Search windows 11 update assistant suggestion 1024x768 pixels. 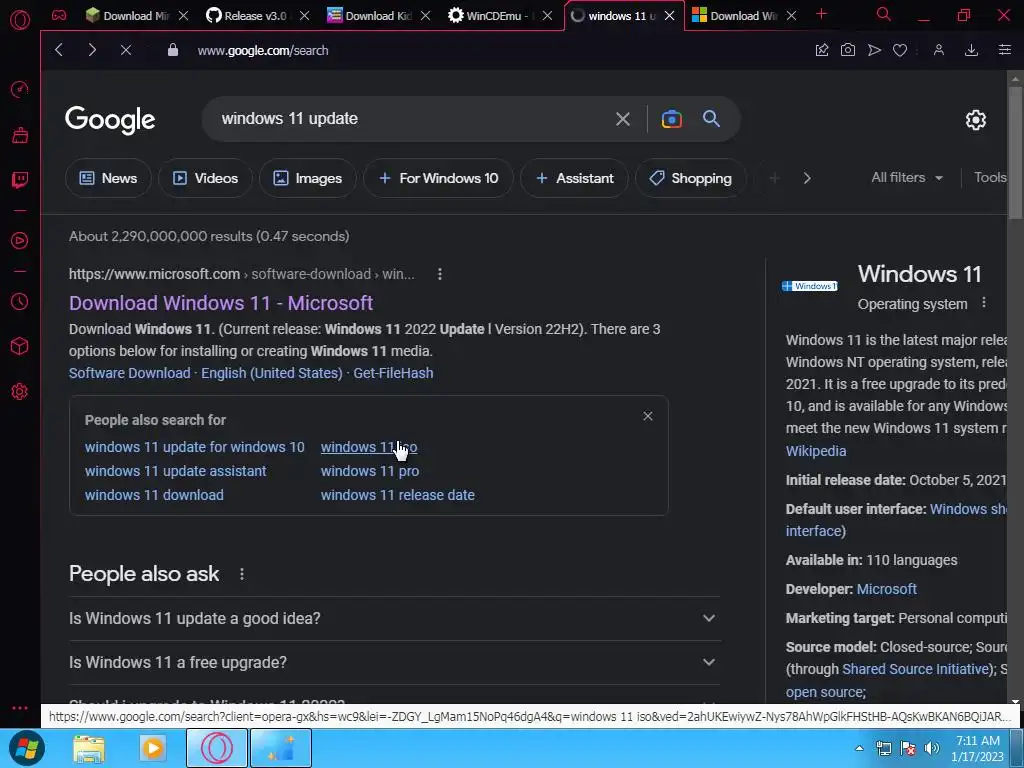176,471
